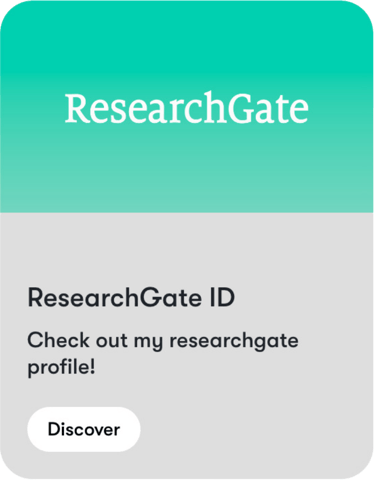Select the ResearchGate ID heading
Image resolution: width=375 pixels, height=480 pixels.
click(131, 297)
